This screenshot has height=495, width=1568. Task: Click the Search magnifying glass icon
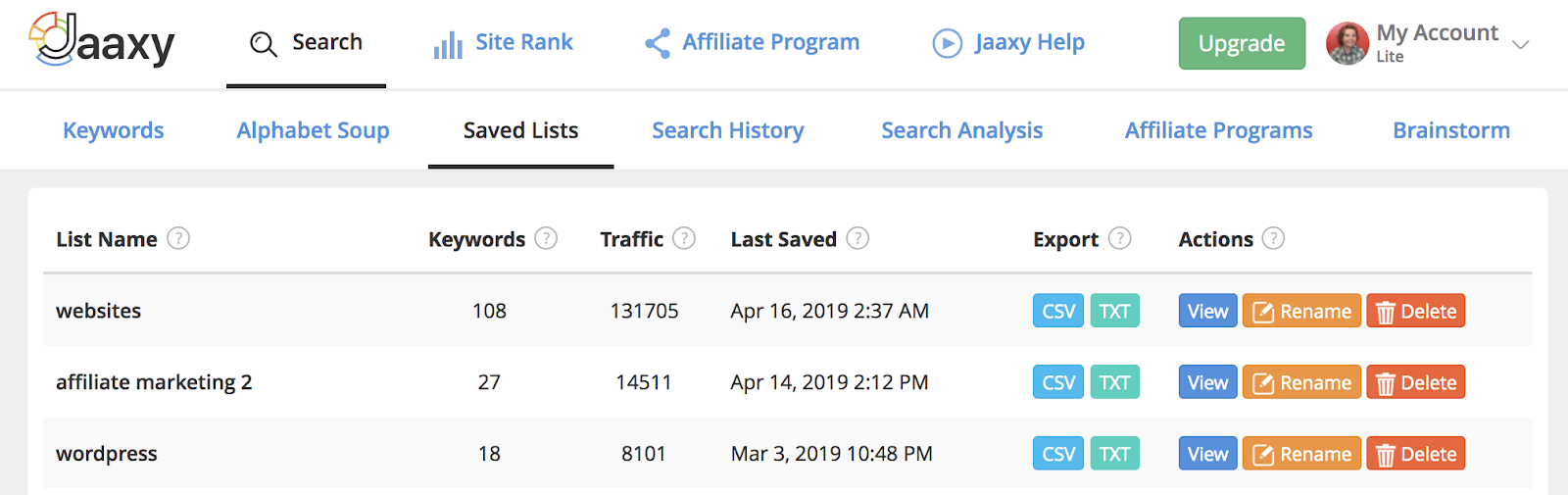pos(263,44)
